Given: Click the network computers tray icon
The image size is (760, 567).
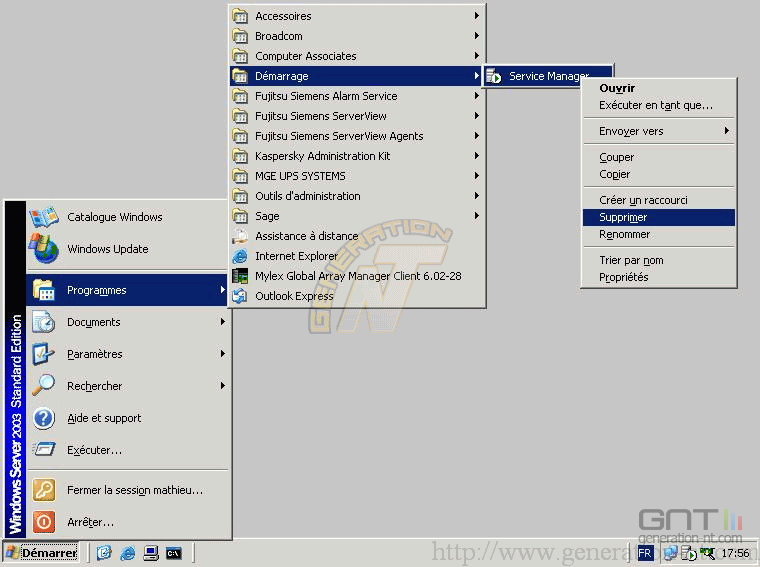Looking at the screenshot, I should tap(671, 553).
